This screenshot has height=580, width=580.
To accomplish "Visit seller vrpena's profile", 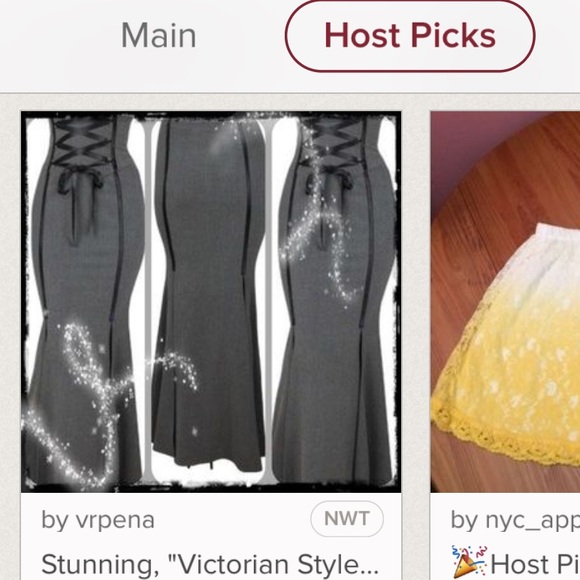I will point(98,520).
